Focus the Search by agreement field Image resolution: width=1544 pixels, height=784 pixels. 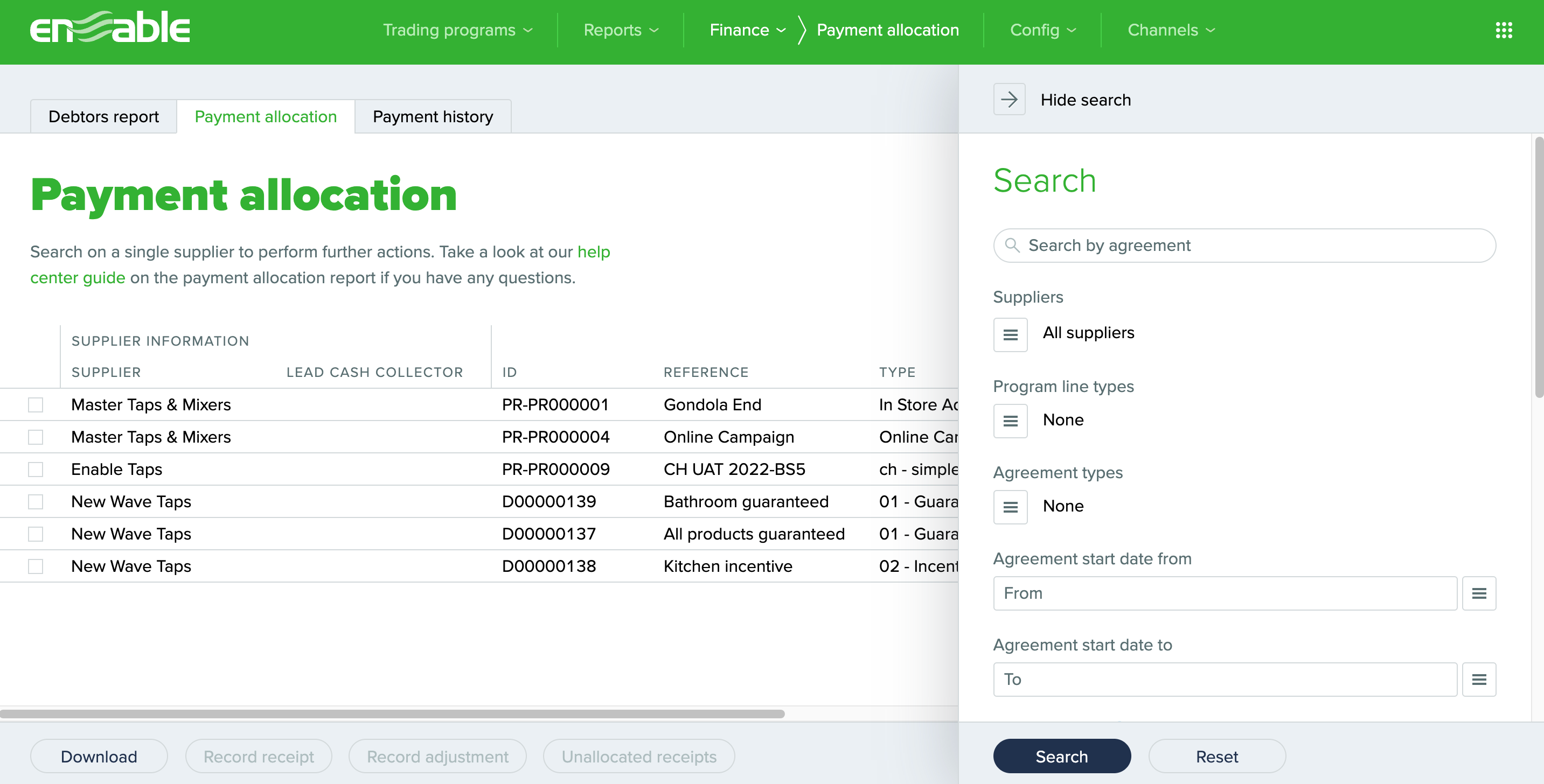(1244, 246)
